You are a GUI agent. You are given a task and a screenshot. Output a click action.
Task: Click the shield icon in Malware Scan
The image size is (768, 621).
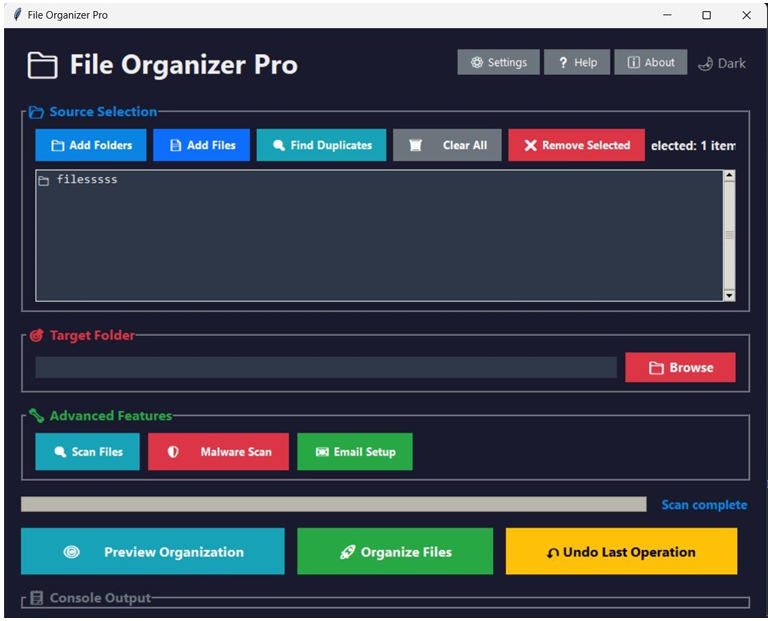tap(173, 452)
